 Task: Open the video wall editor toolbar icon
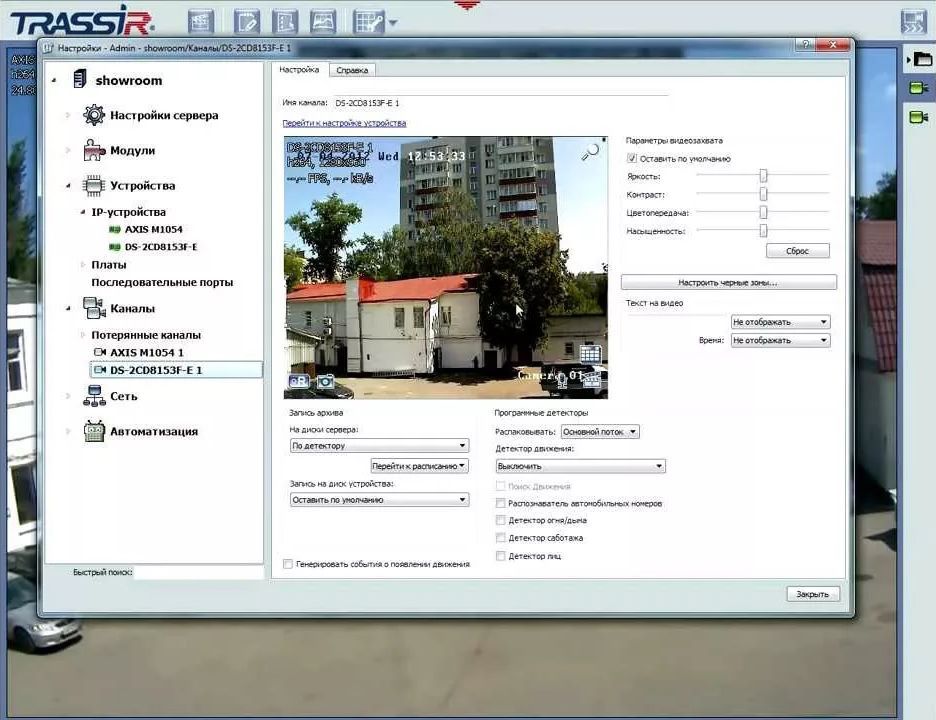(200, 20)
